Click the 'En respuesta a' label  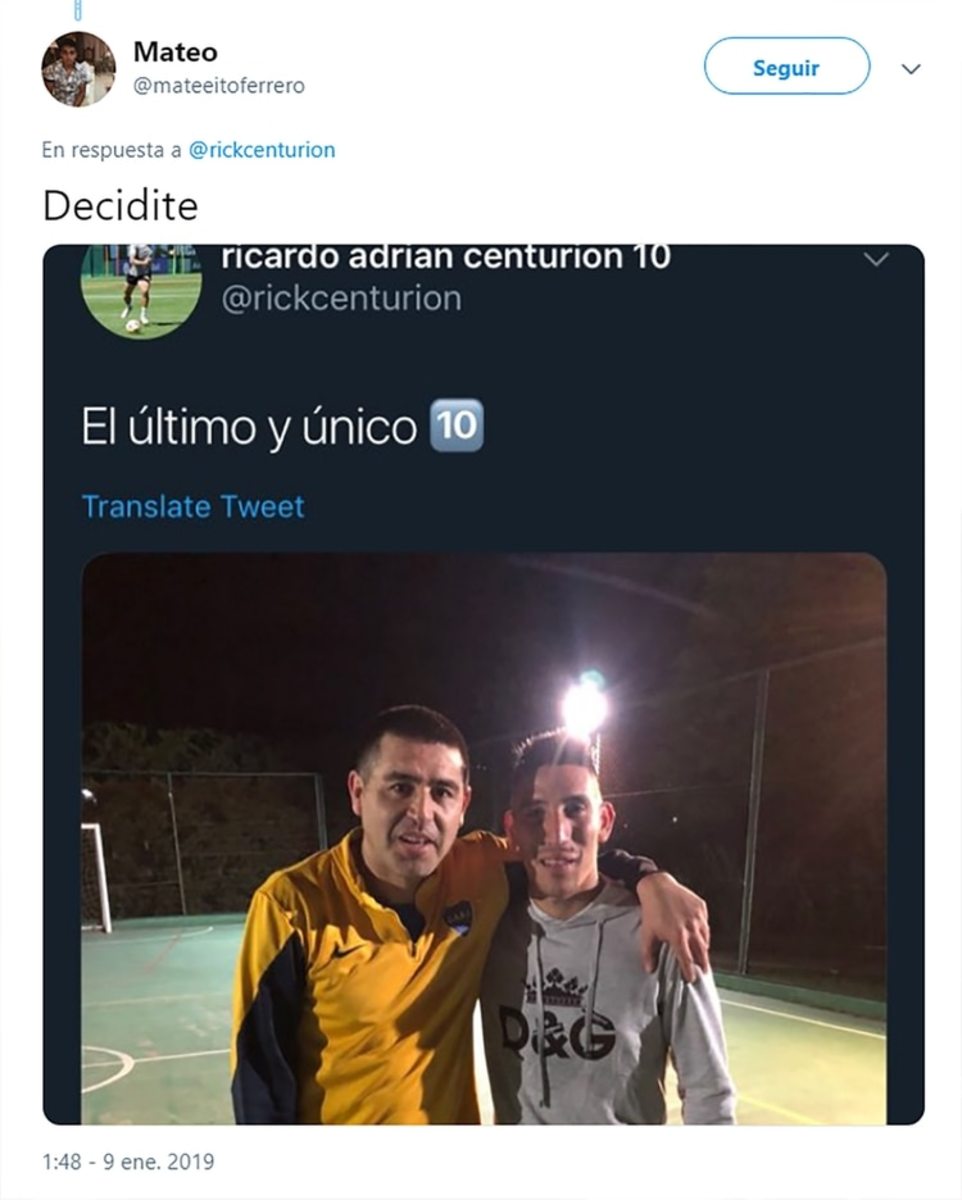[x=111, y=150]
